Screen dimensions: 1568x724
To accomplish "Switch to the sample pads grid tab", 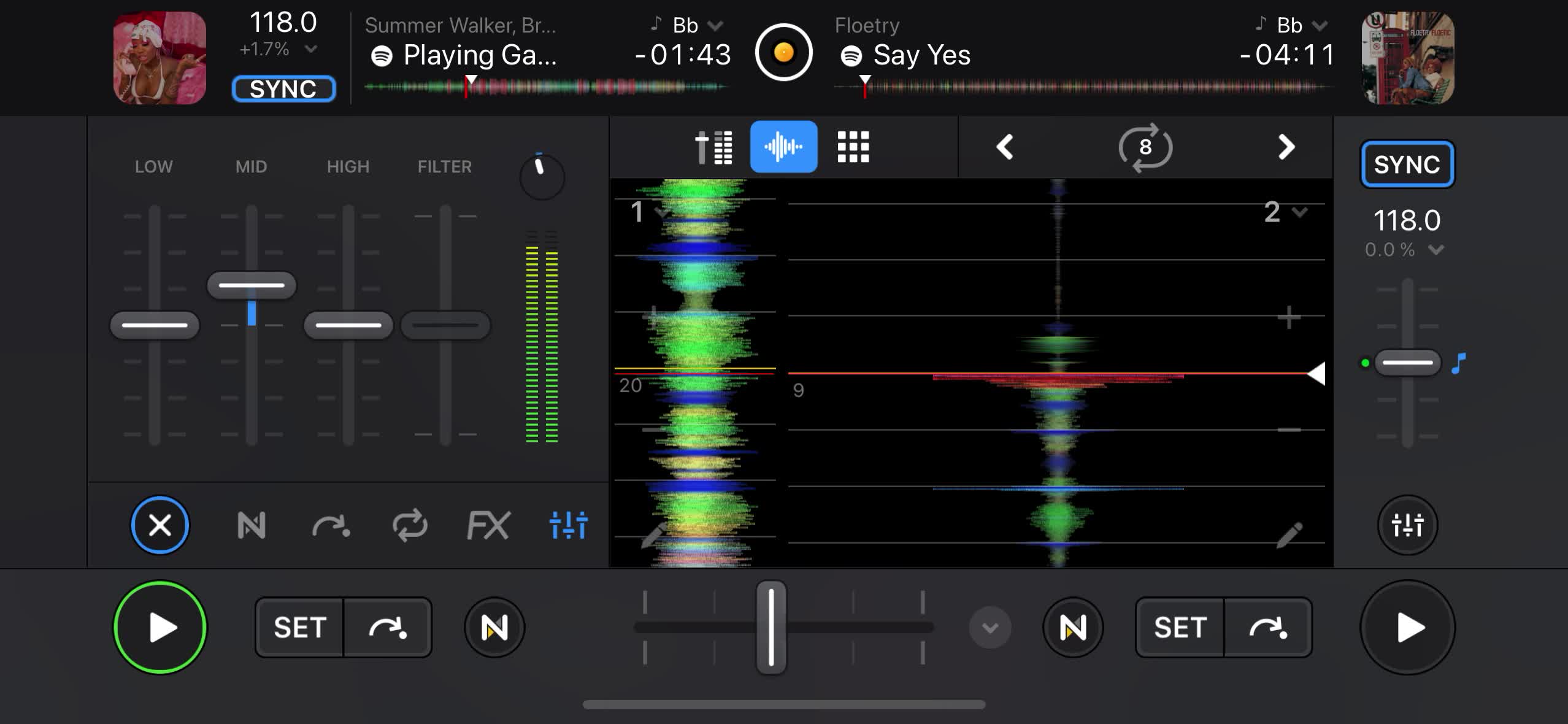I will pos(853,147).
